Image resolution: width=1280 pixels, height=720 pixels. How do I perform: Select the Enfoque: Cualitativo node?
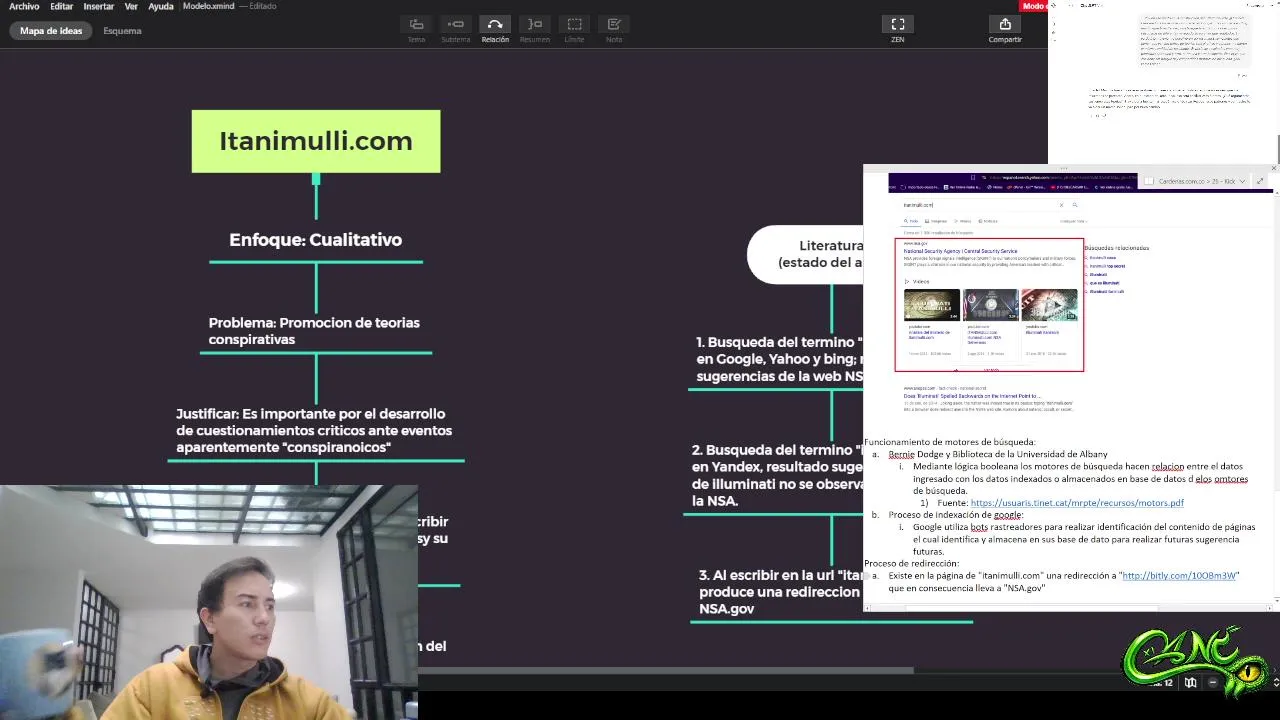[316, 240]
